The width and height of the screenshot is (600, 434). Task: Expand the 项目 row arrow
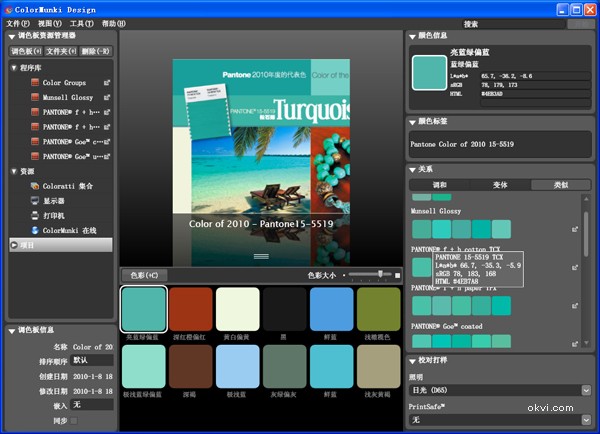point(14,245)
